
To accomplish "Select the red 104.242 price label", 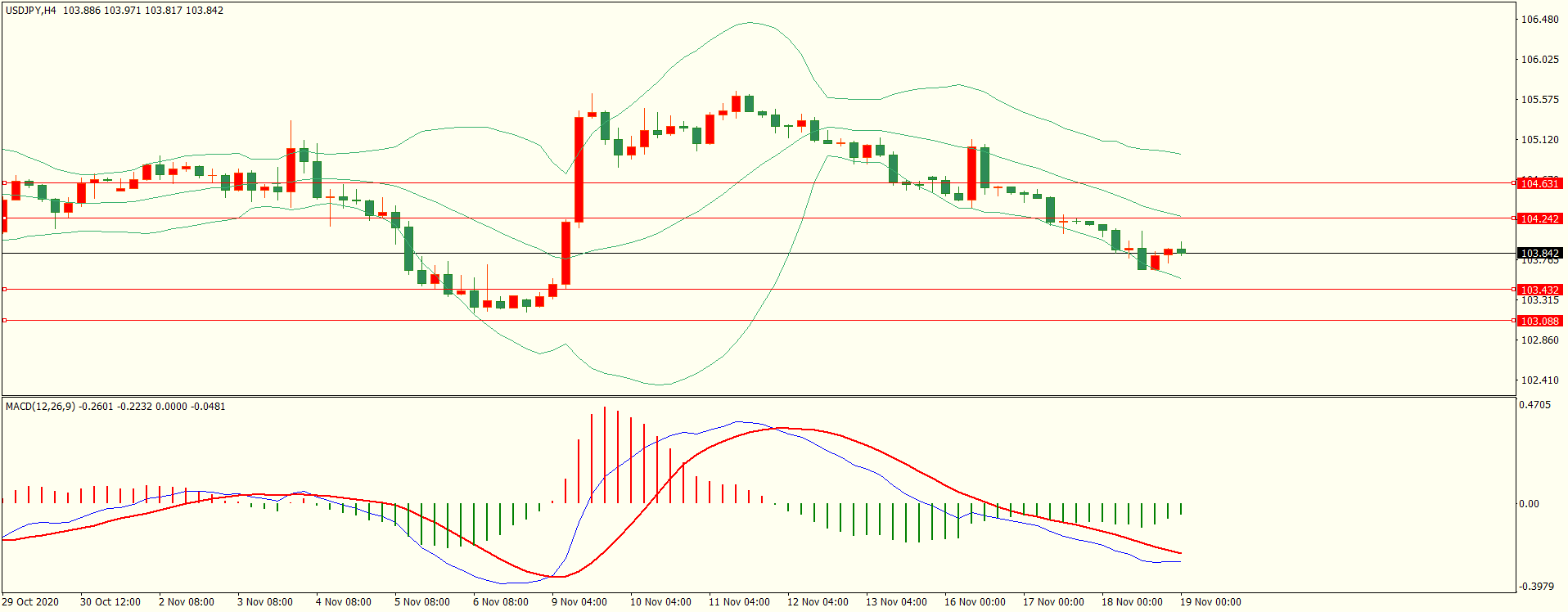I will point(1539,219).
